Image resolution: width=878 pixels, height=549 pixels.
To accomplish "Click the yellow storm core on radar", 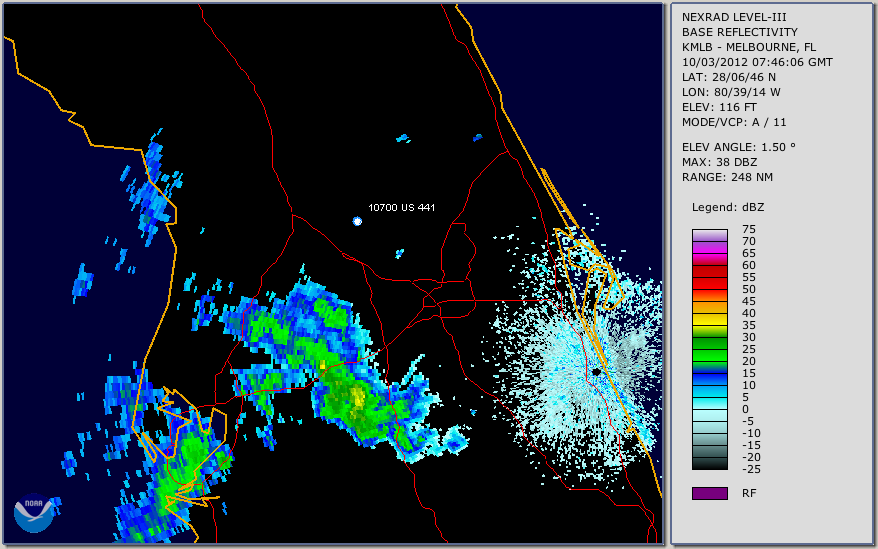I will coord(357,397).
